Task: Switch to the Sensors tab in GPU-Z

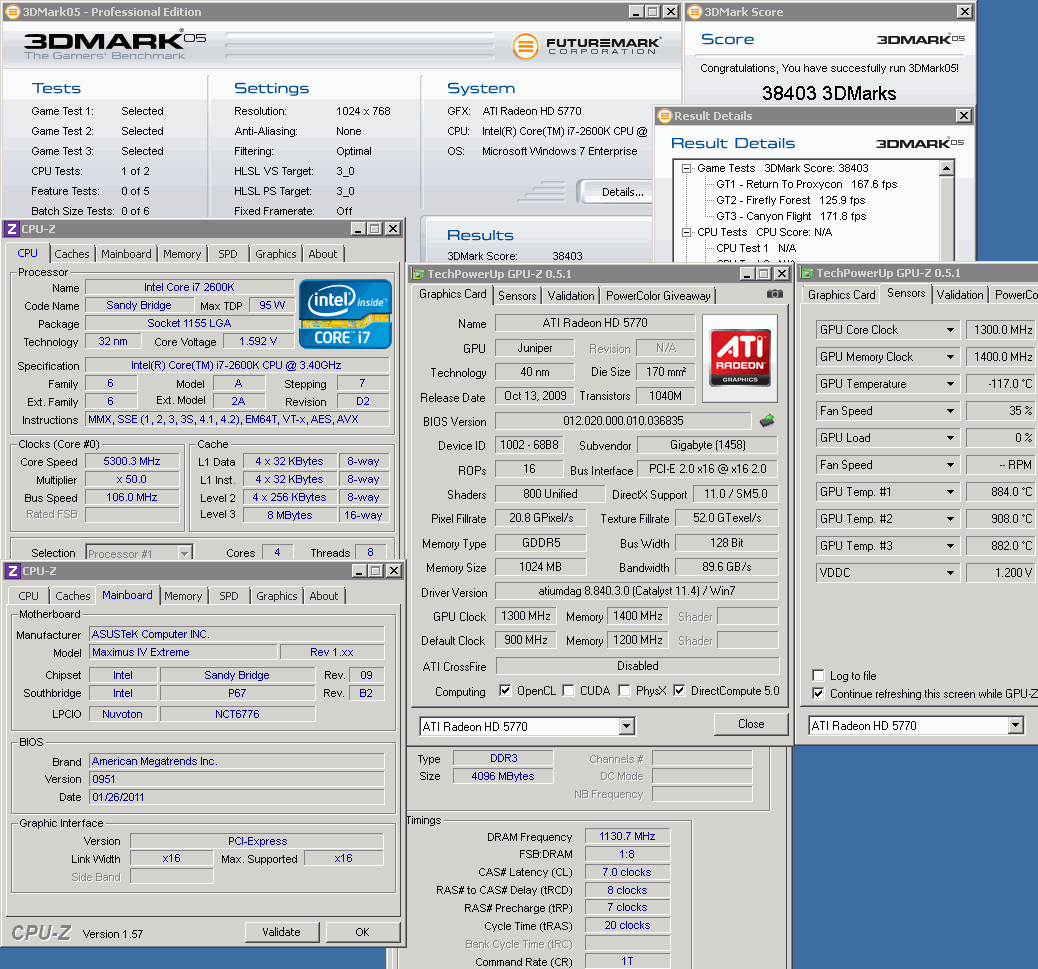Action: (517, 296)
